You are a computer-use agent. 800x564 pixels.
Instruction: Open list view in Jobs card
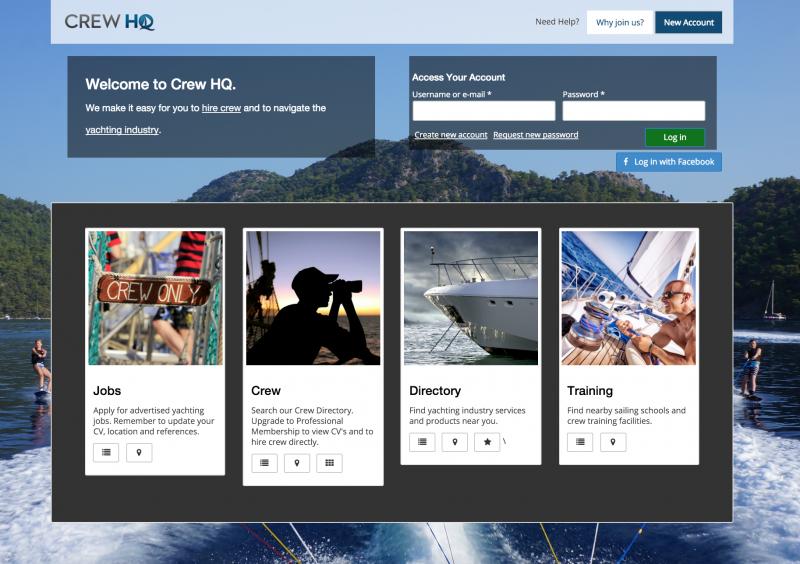coord(106,452)
